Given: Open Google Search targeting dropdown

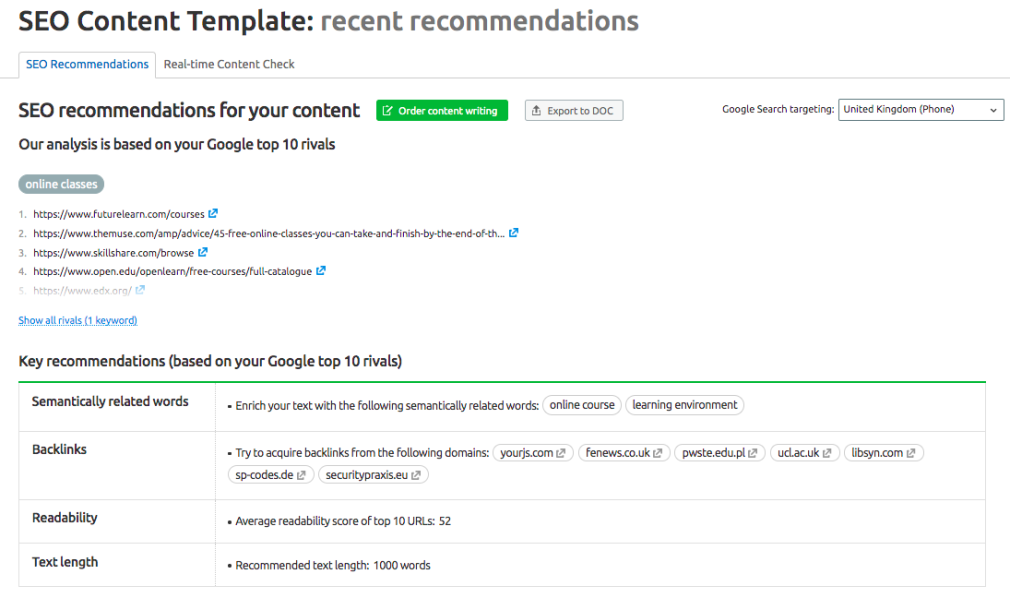Looking at the screenshot, I should tap(921, 110).
